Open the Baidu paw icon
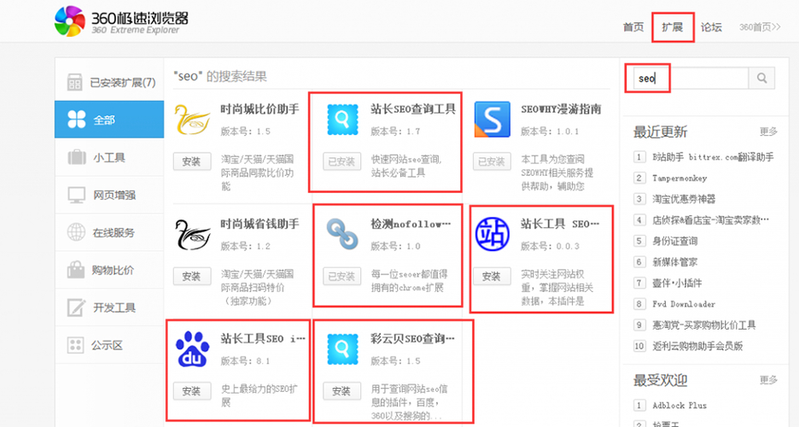Viewport: 799px width, 427px height. point(192,349)
